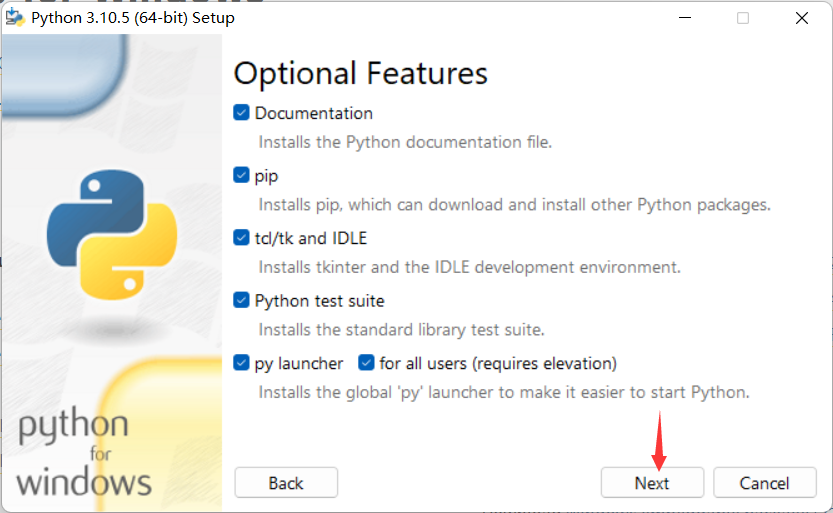The height and width of the screenshot is (513, 833).
Task: Close the Python Setup window
Action: pyautogui.click(x=801, y=18)
